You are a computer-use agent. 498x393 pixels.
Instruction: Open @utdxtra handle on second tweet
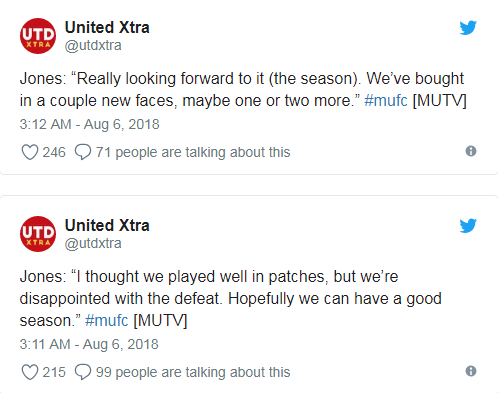(93, 243)
